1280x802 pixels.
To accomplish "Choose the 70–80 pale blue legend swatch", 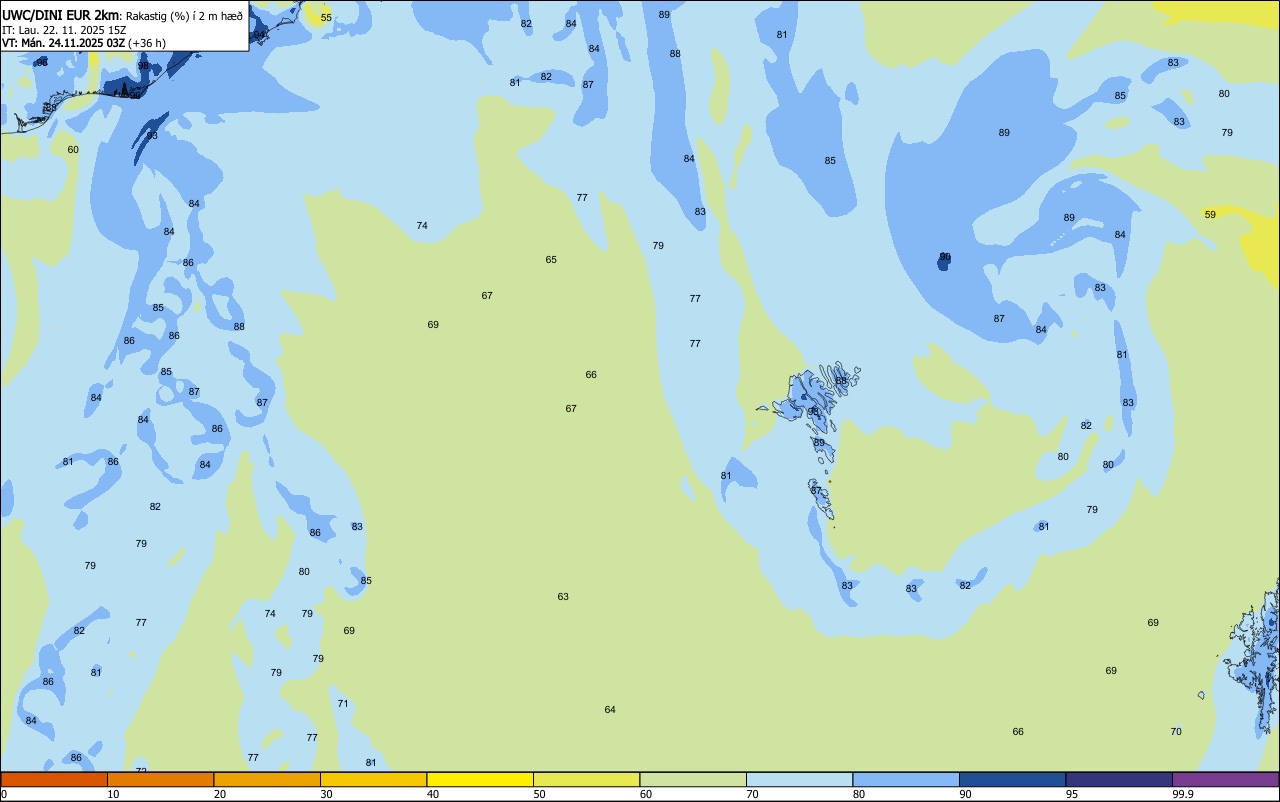I will coord(799,779).
